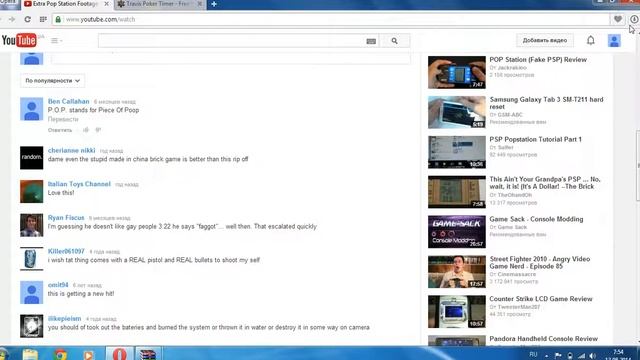Click the forward navigation arrow

(12, 19)
